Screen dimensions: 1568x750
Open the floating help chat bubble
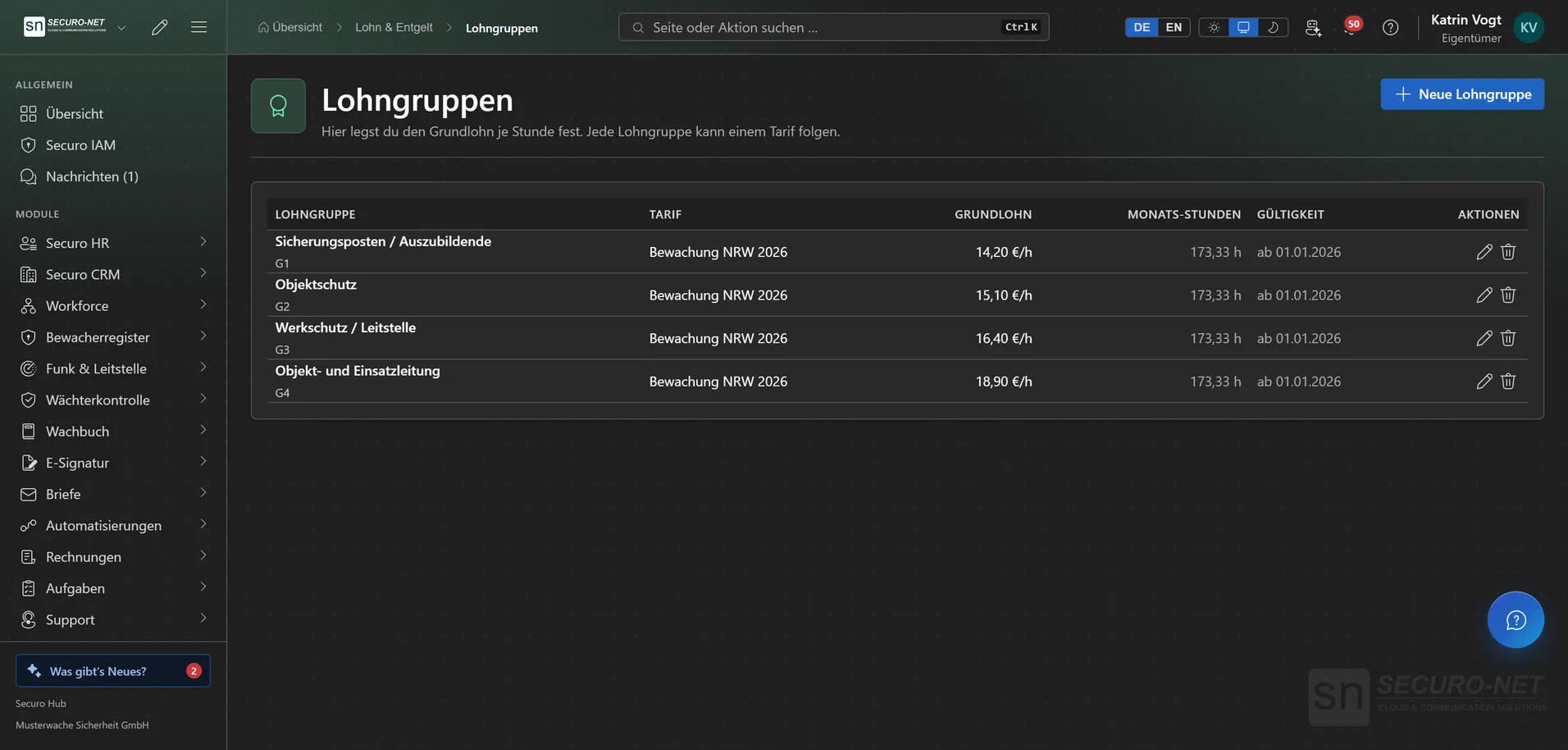(1516, 620)
